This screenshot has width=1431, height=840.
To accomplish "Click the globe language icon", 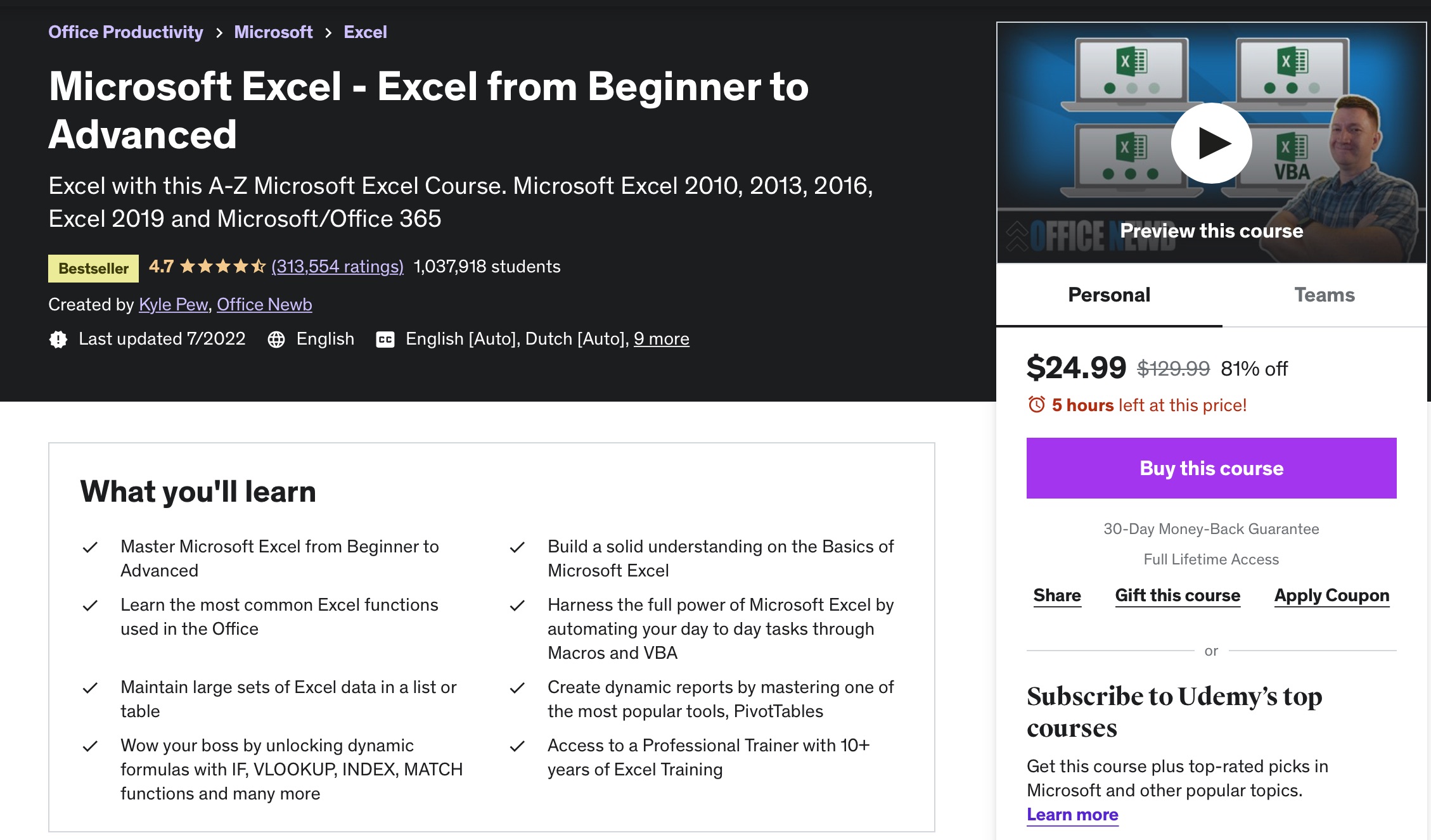I will [x=276, y=340].
